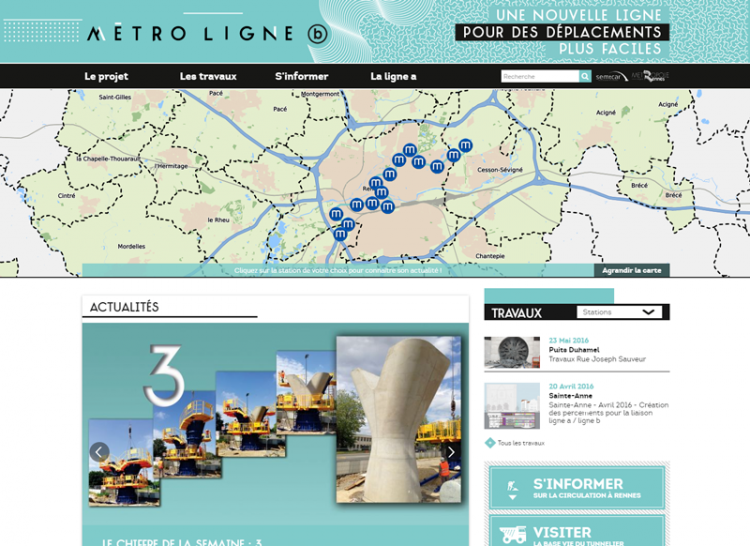Image resolution: width=750 pixels, height=546 pixels.
Task: Open the Sainte-Anne news title
Action: 570,395
